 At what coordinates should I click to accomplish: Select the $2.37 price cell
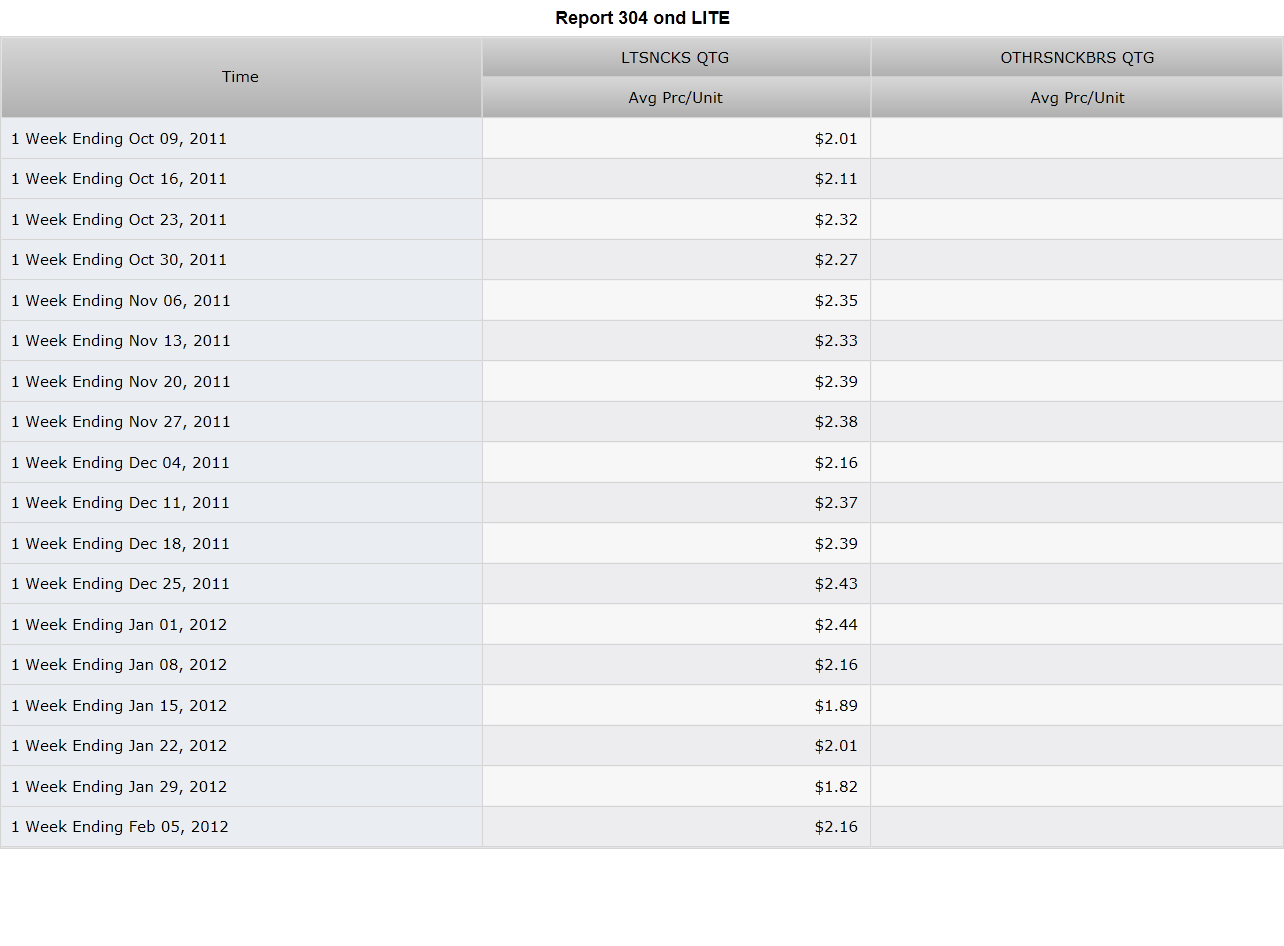pos(676,503)
